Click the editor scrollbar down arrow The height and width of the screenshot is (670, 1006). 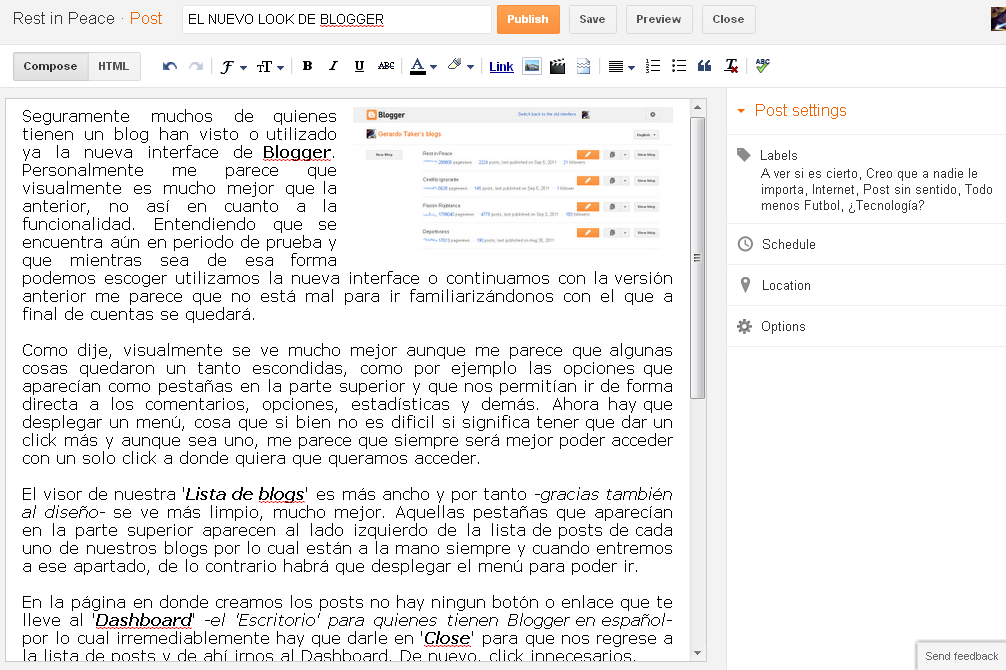(x=697, y=653)
